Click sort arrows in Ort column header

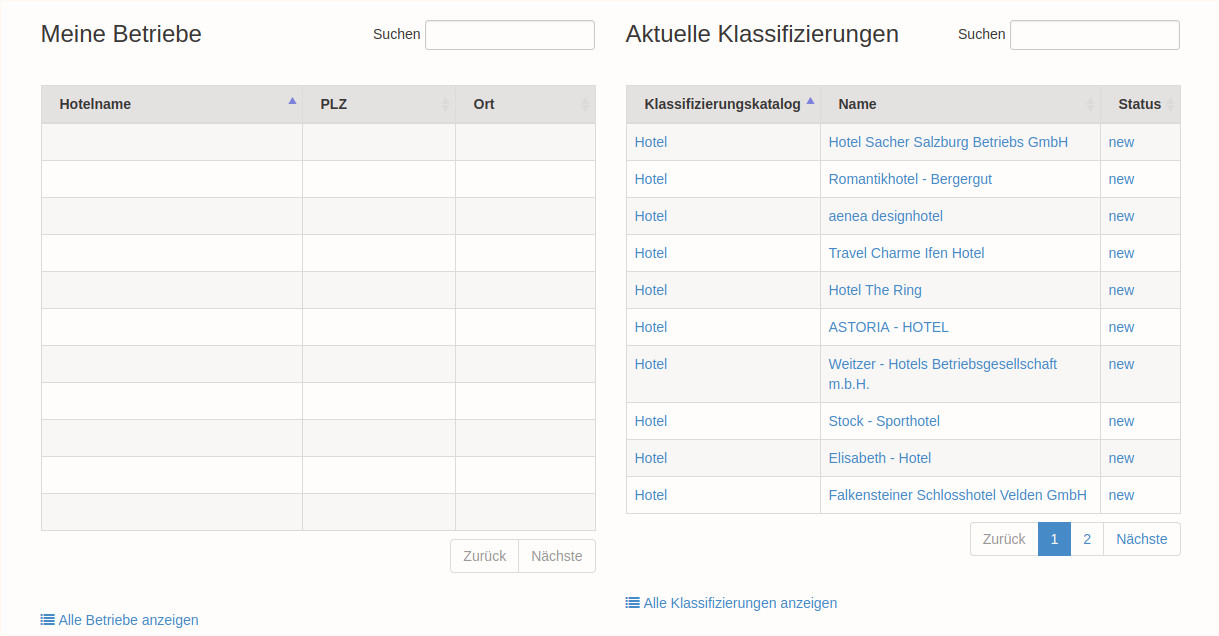click(585, 104)
